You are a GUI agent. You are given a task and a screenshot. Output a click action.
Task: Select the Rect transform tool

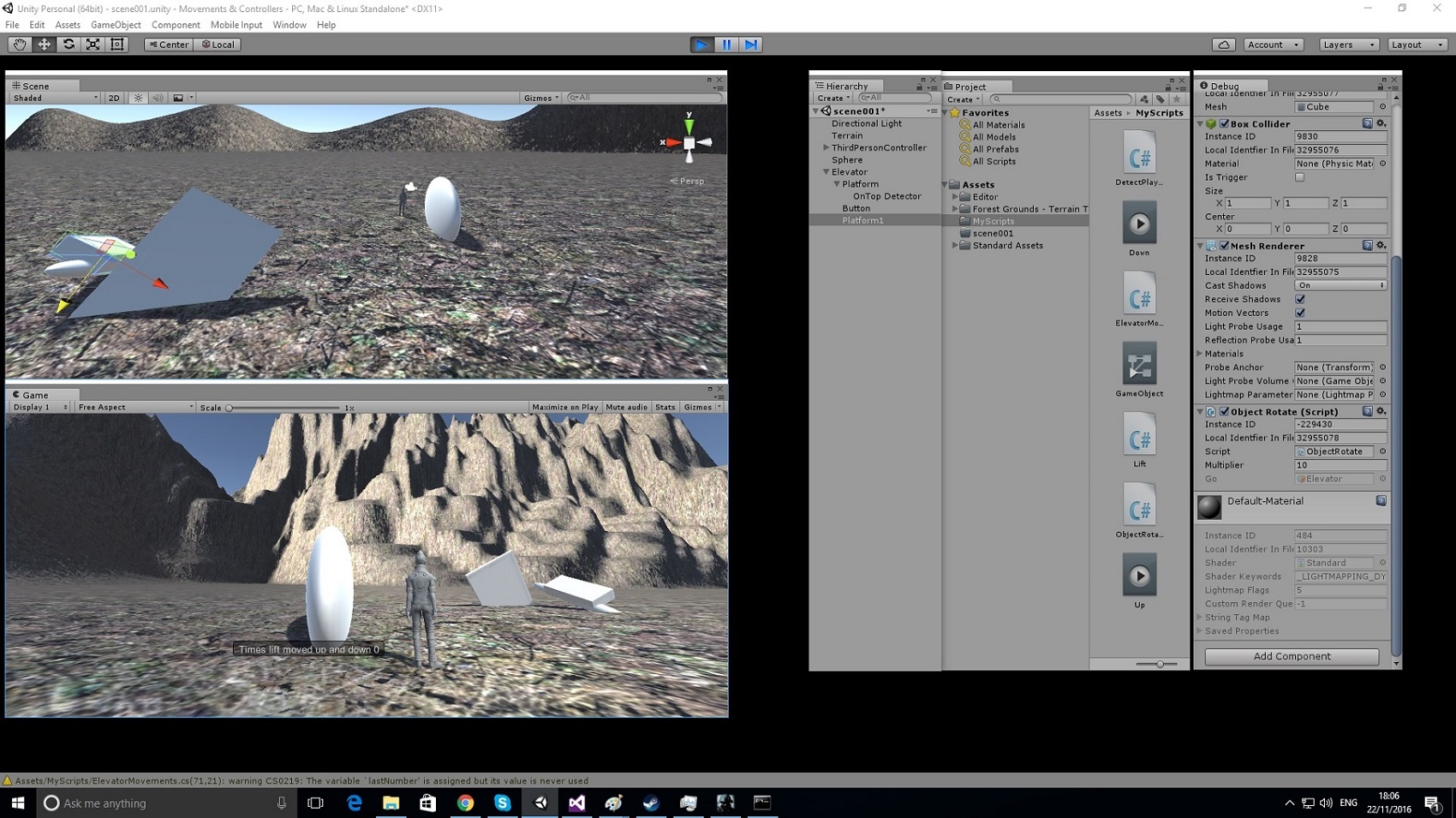click(117, 45)
